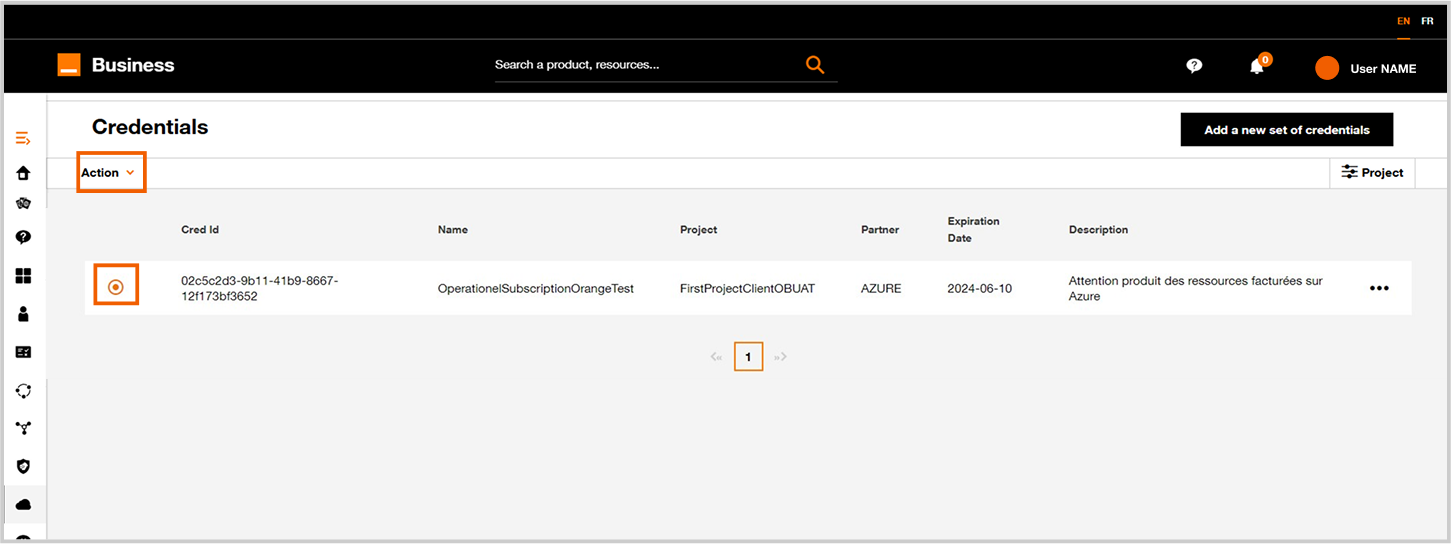The image size is (1451, 544).
Task: Click Add a new set of credentials
Action: tap(1287, 129)
